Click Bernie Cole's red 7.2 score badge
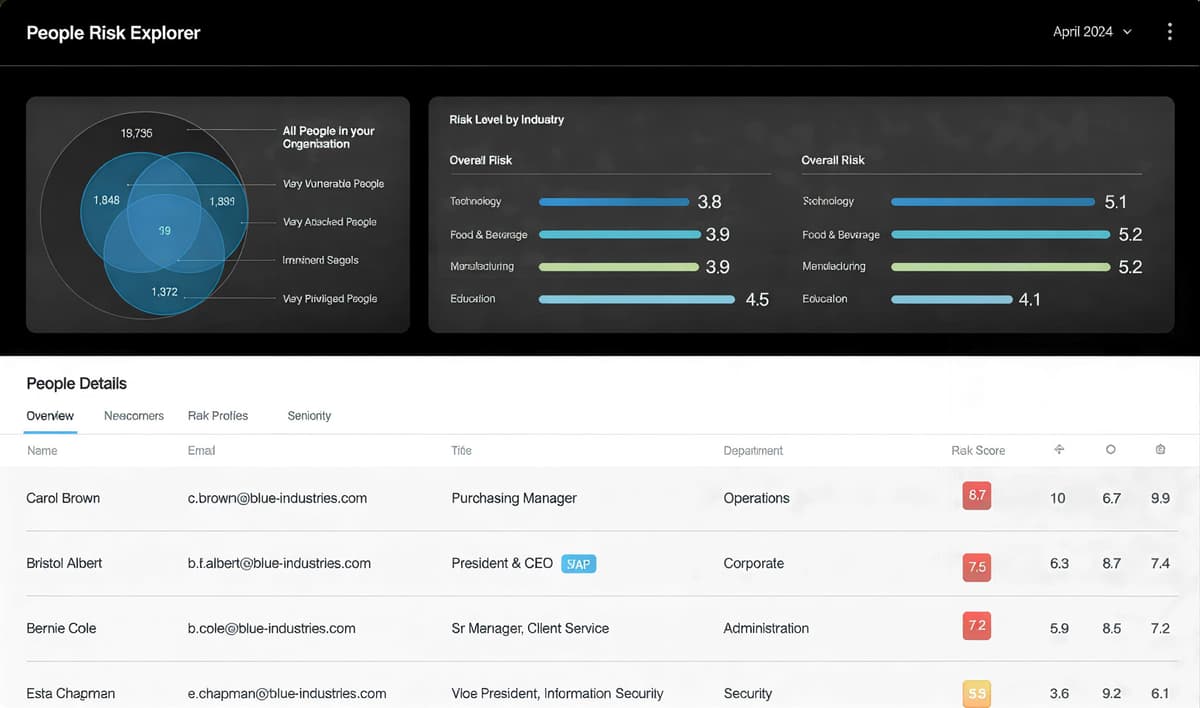This screenshot has width=1200, height=708. pos(976,627)
